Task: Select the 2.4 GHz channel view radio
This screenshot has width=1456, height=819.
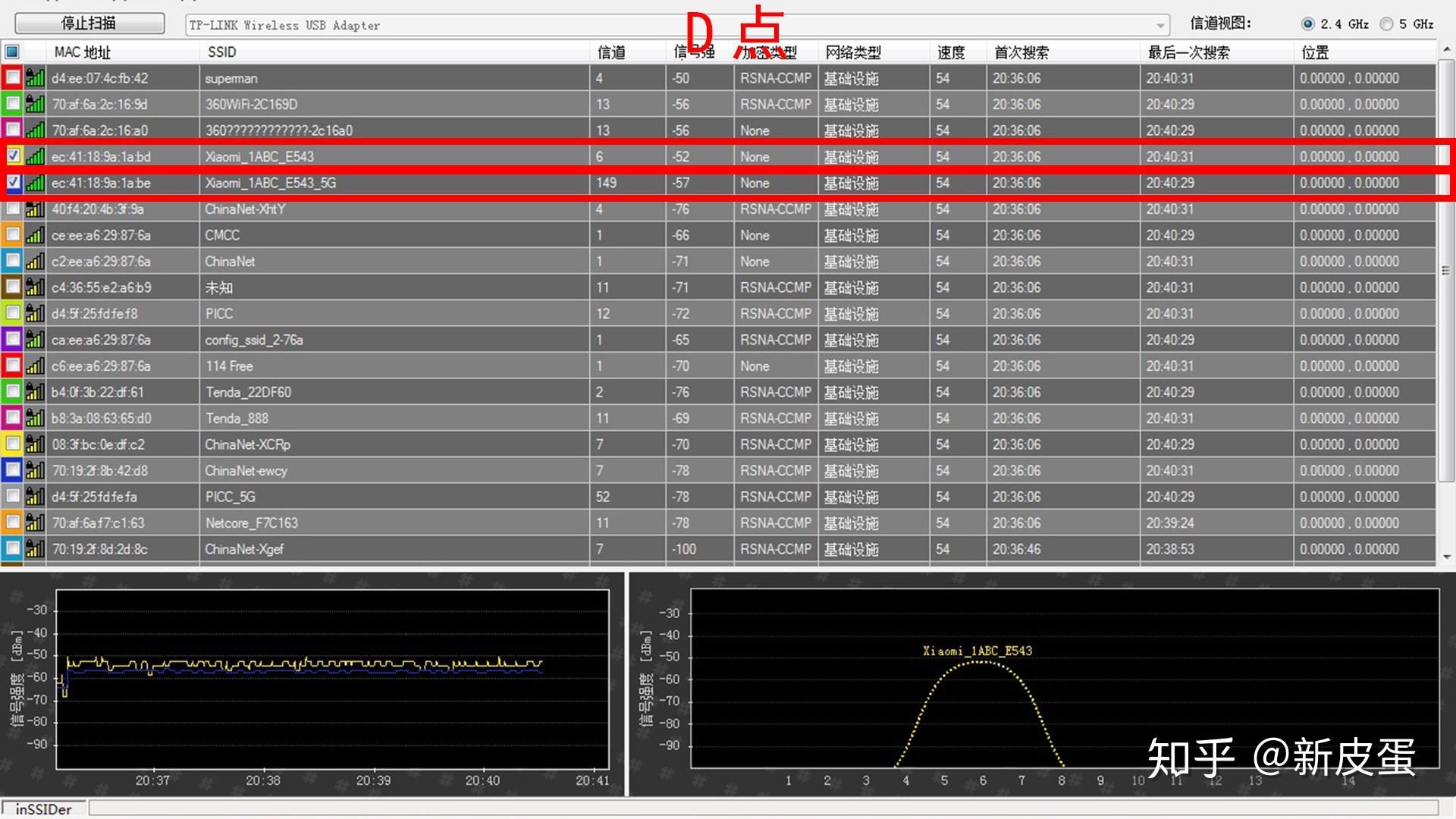Action: pos(1307,24)
